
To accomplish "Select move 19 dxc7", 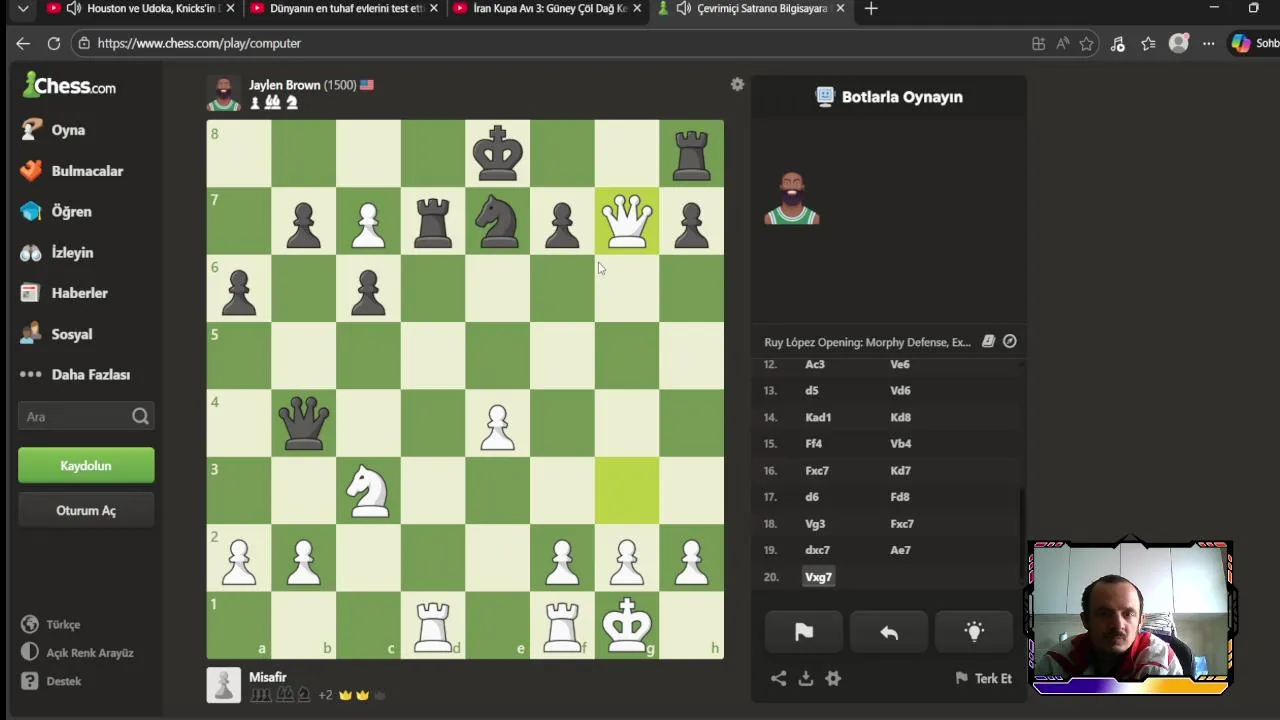I will pyautogui.click(x=817, y=550).
